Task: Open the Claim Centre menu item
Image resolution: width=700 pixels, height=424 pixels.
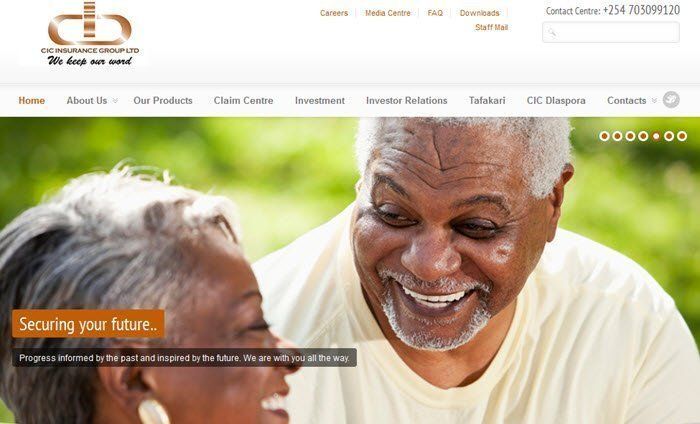Action: point(243,100)
